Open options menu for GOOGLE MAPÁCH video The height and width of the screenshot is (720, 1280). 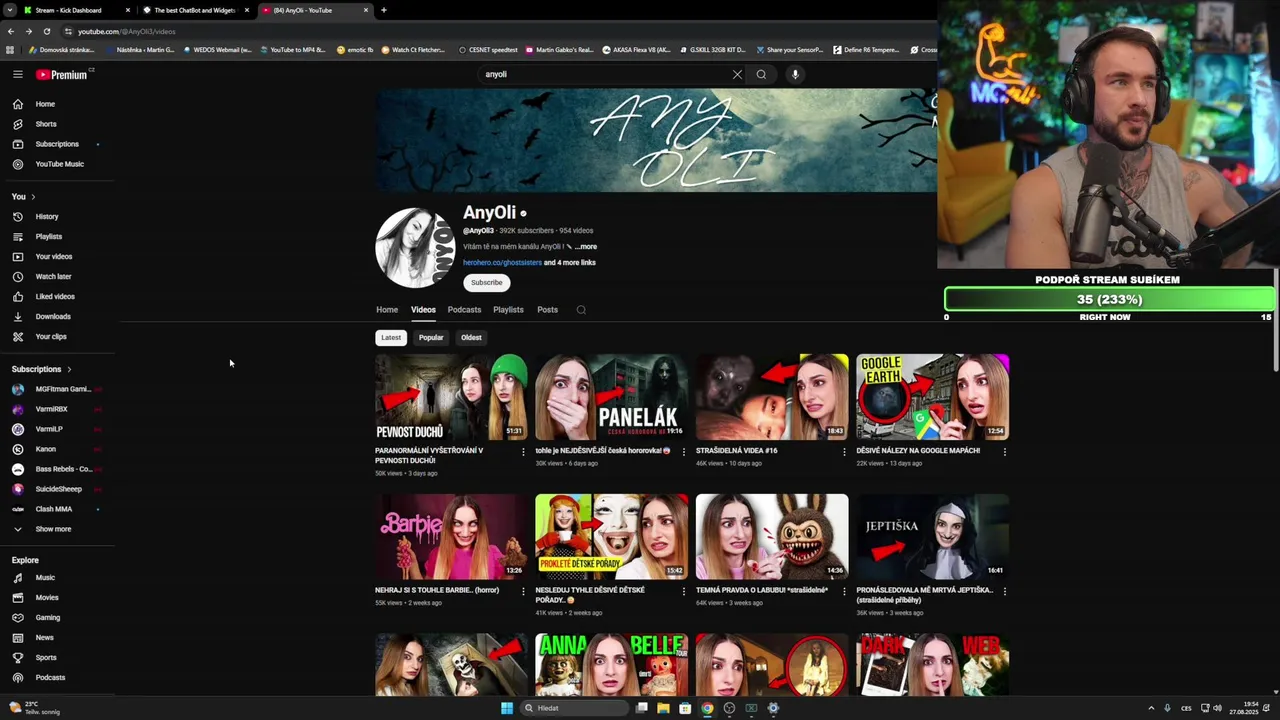point(1005,452)
